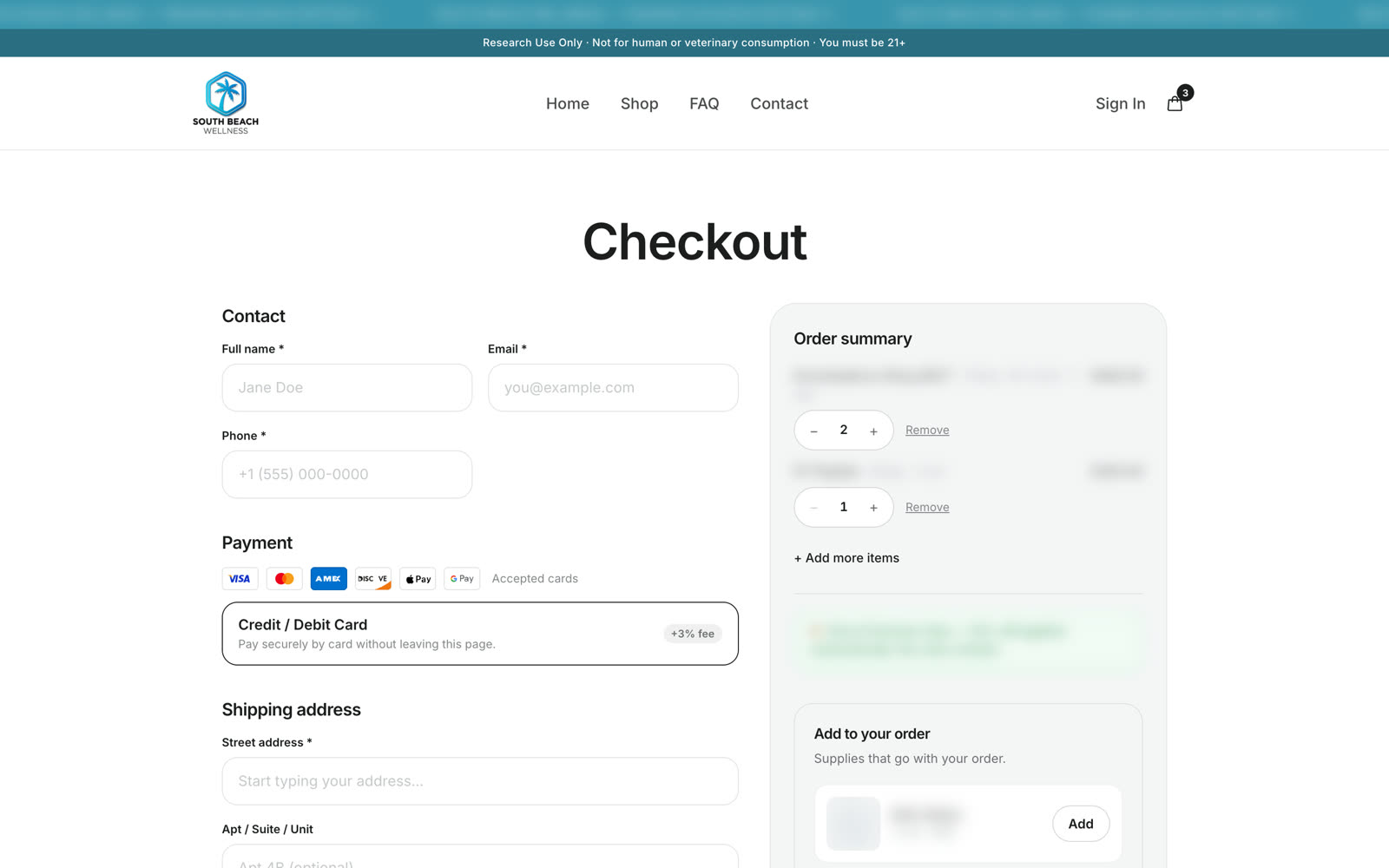Click + Add more items

point(846,558)
